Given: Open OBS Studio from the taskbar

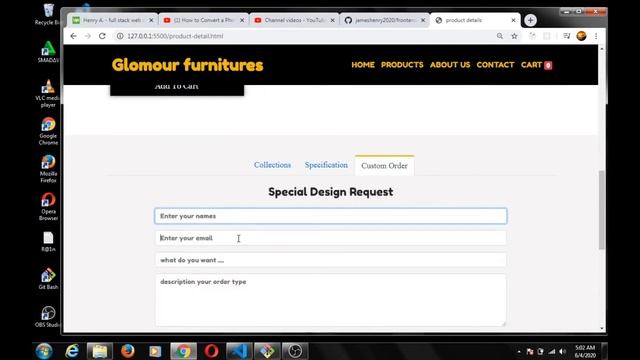Looking at the screenshot, I should pos(295,351).
